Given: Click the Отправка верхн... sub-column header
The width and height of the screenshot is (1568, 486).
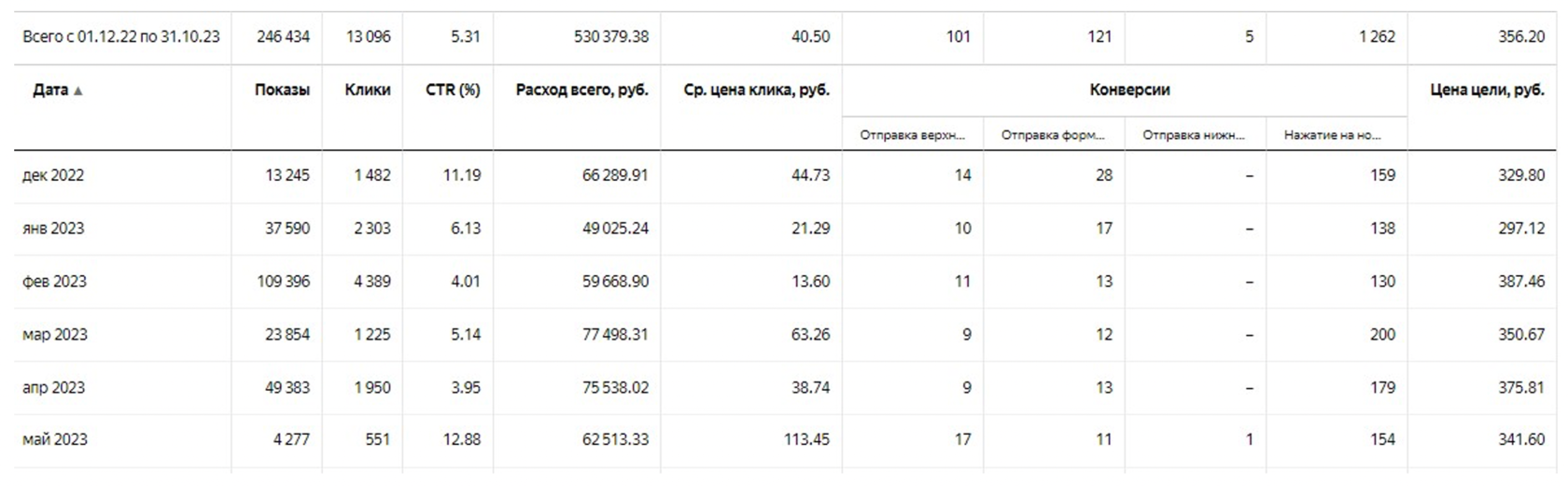Looking at the screenshot, I should pyautogui.click(x=912, y=135).
